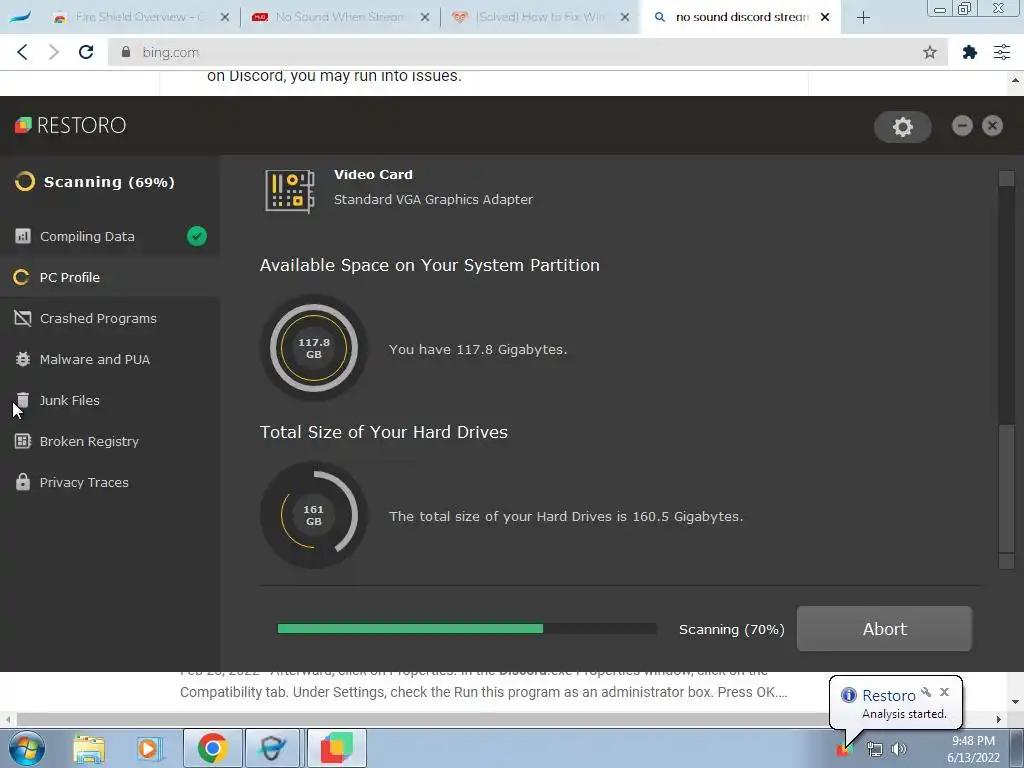Open notification balloon wrench options
Viewport: 1024px width, 768px height.
pyautogui.click(x=926, y=692)
